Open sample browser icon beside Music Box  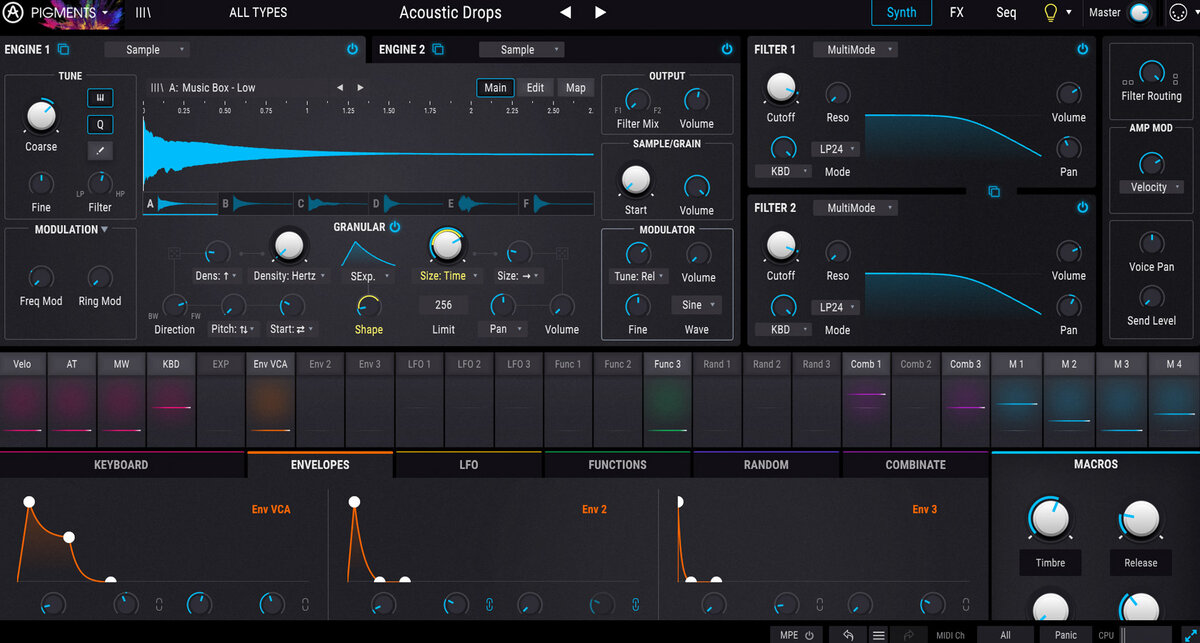point(157,88)
